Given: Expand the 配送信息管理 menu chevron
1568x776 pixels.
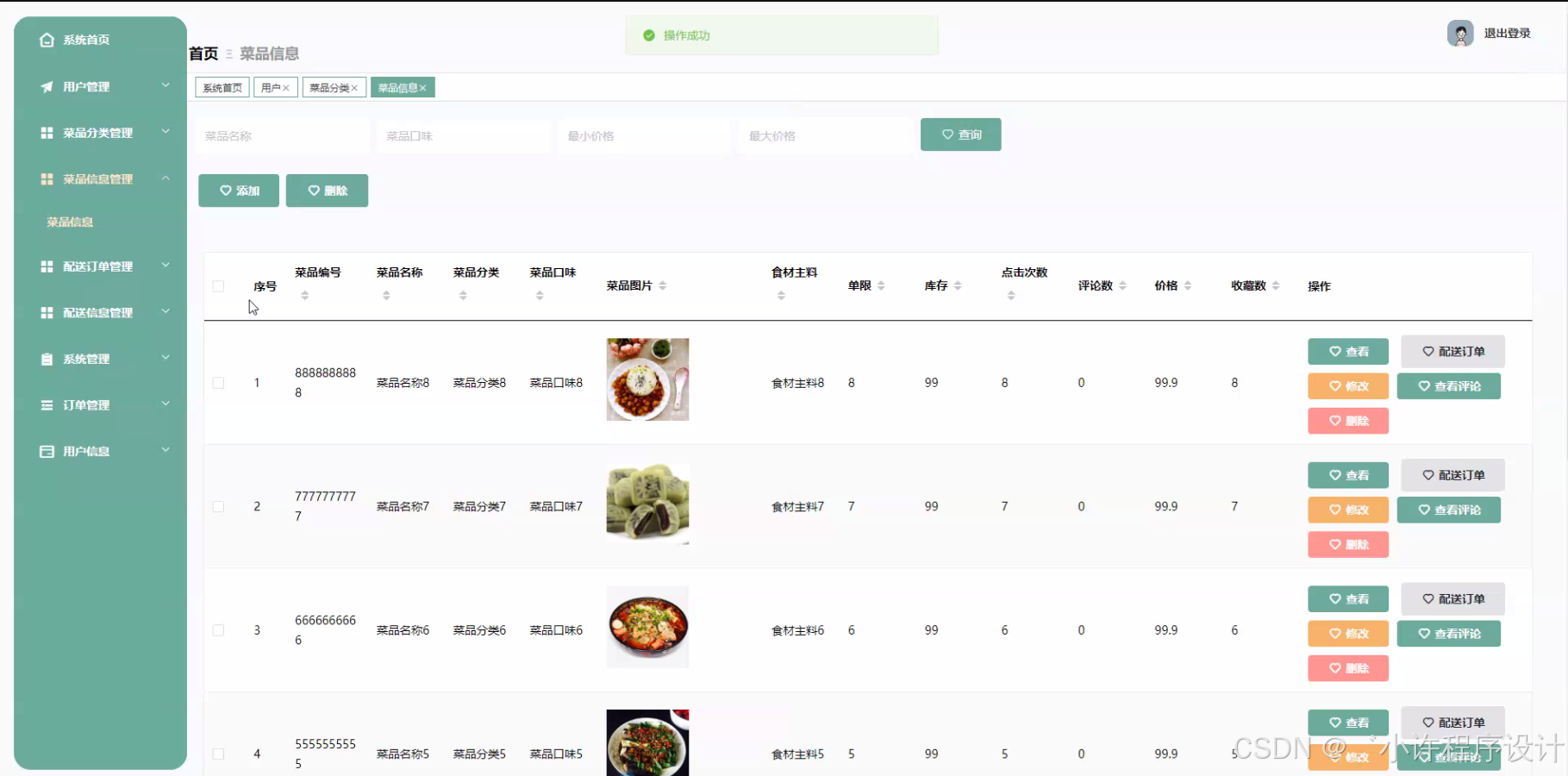Looking at the screenshot, I should tap(166, 312).
